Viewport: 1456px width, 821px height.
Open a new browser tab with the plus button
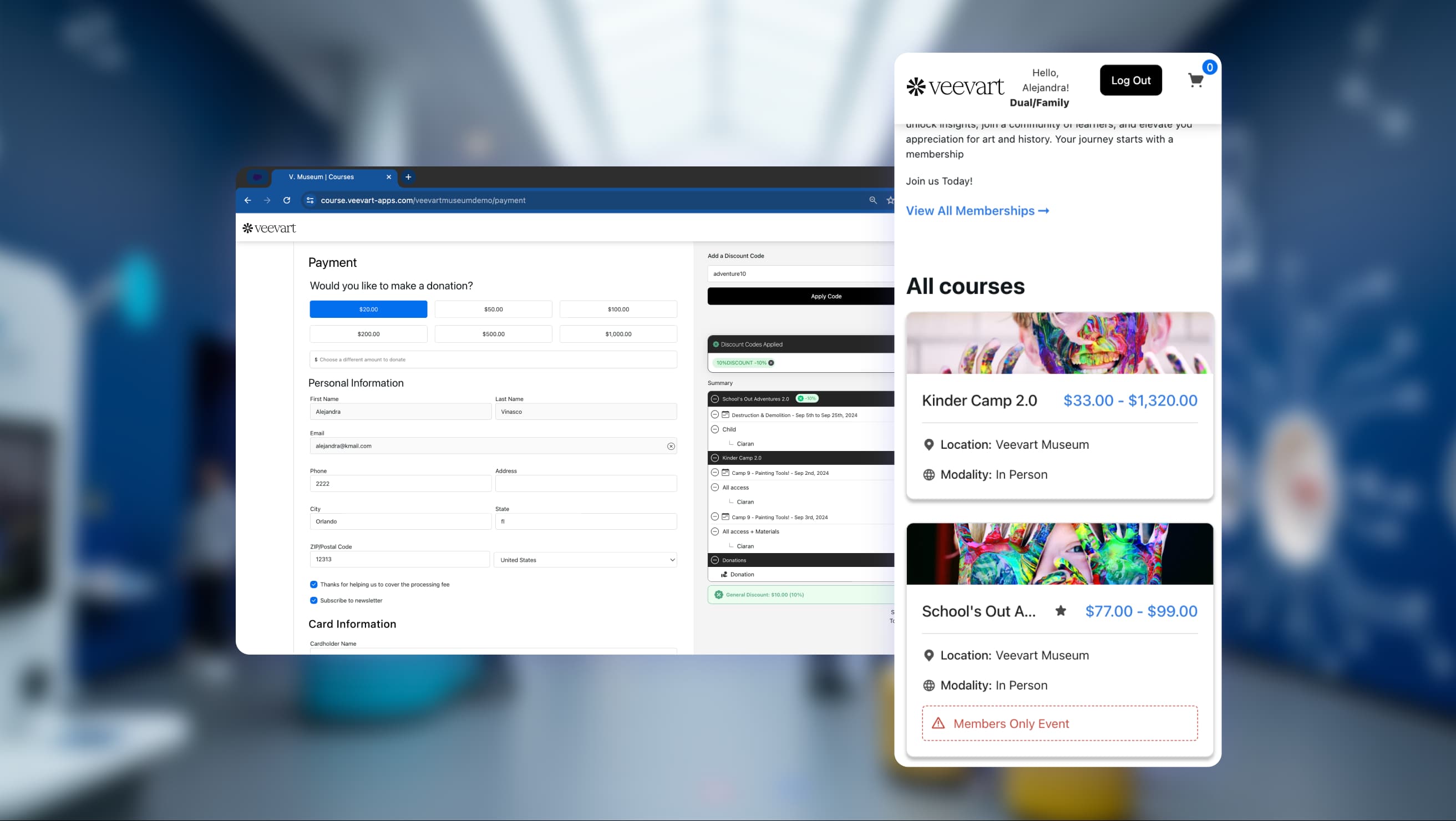coord(408,177)
